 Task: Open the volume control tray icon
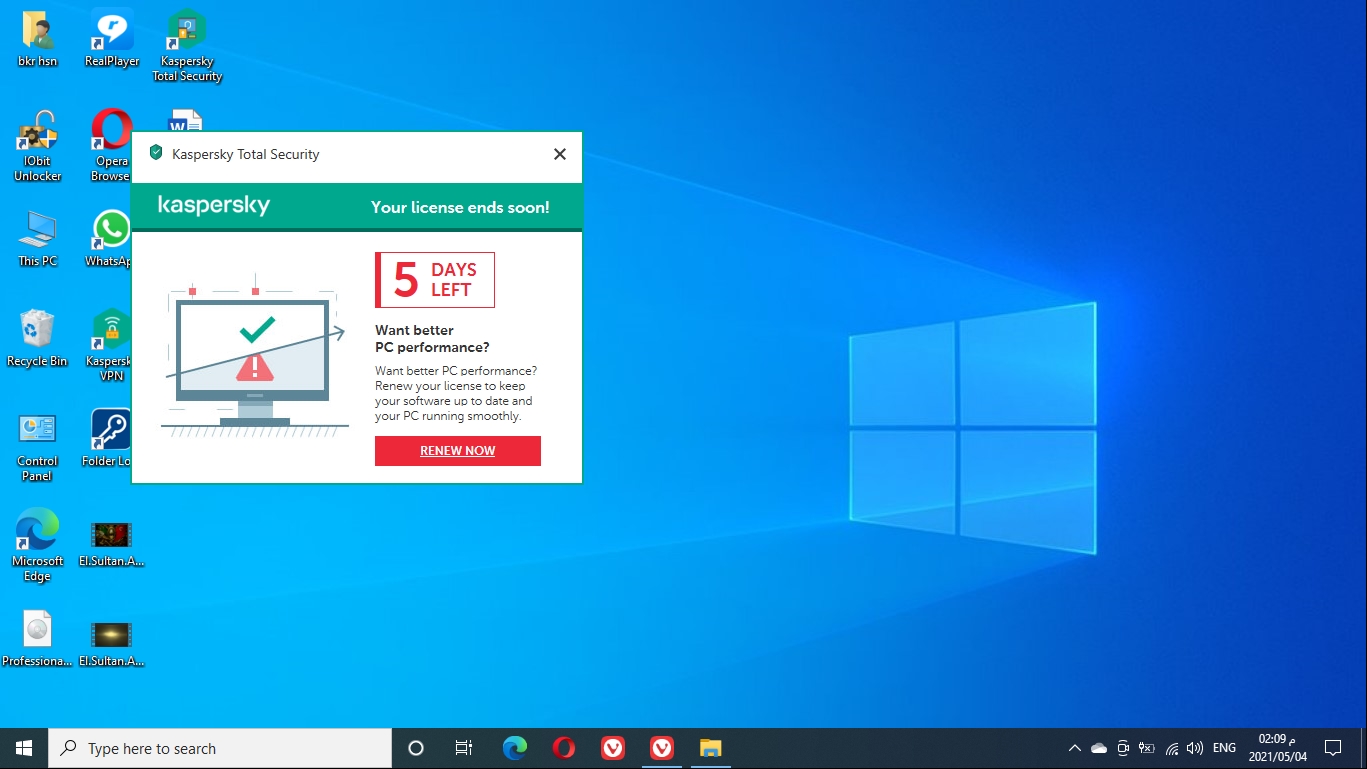tap(1194, 748)
